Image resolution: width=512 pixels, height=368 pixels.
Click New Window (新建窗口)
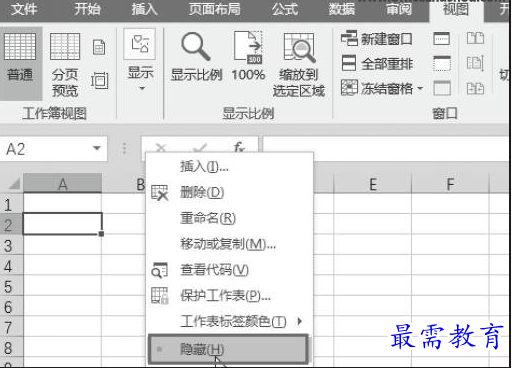[x=377, y=39]
